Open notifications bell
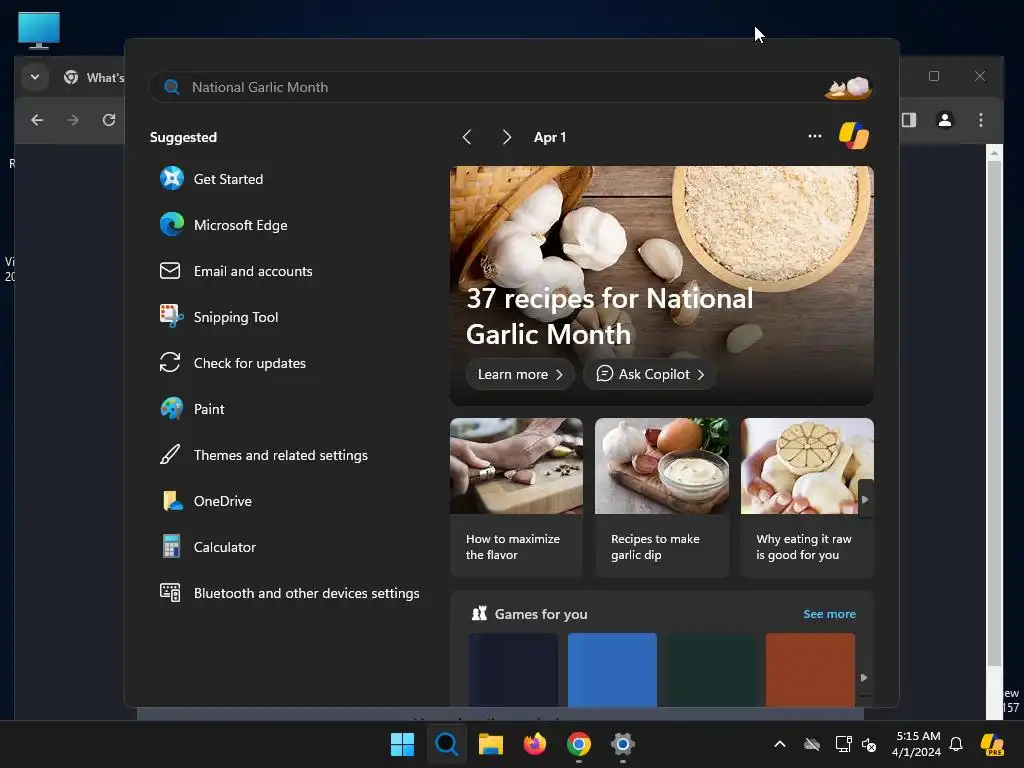Image resolution: width=1024 pixels, height=768 pixels. point(956,744)
